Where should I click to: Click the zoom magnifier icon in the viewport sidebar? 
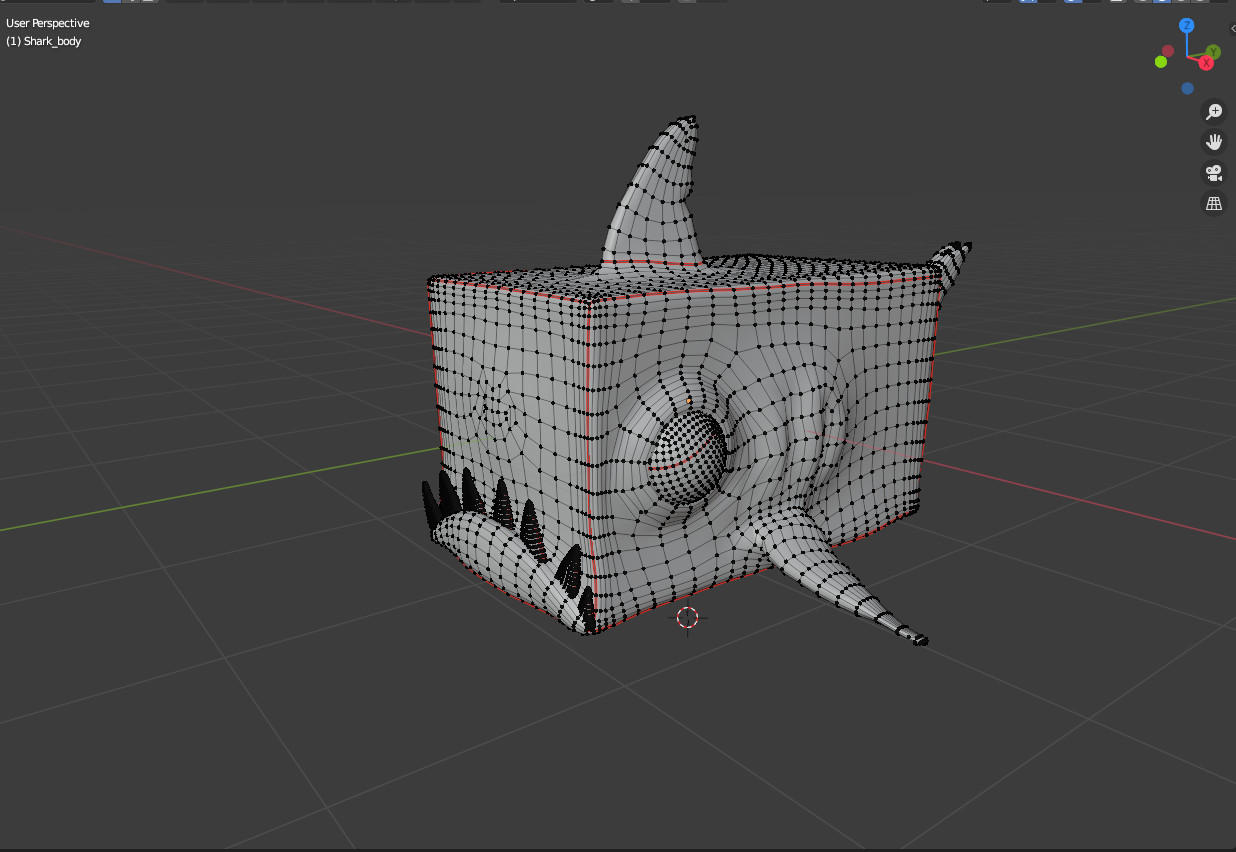pos(1213,111)
